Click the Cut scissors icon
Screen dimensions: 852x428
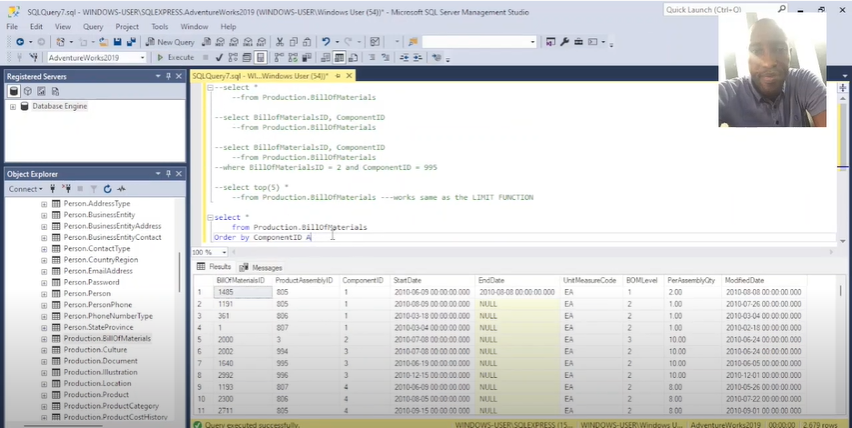pos(281,42)
